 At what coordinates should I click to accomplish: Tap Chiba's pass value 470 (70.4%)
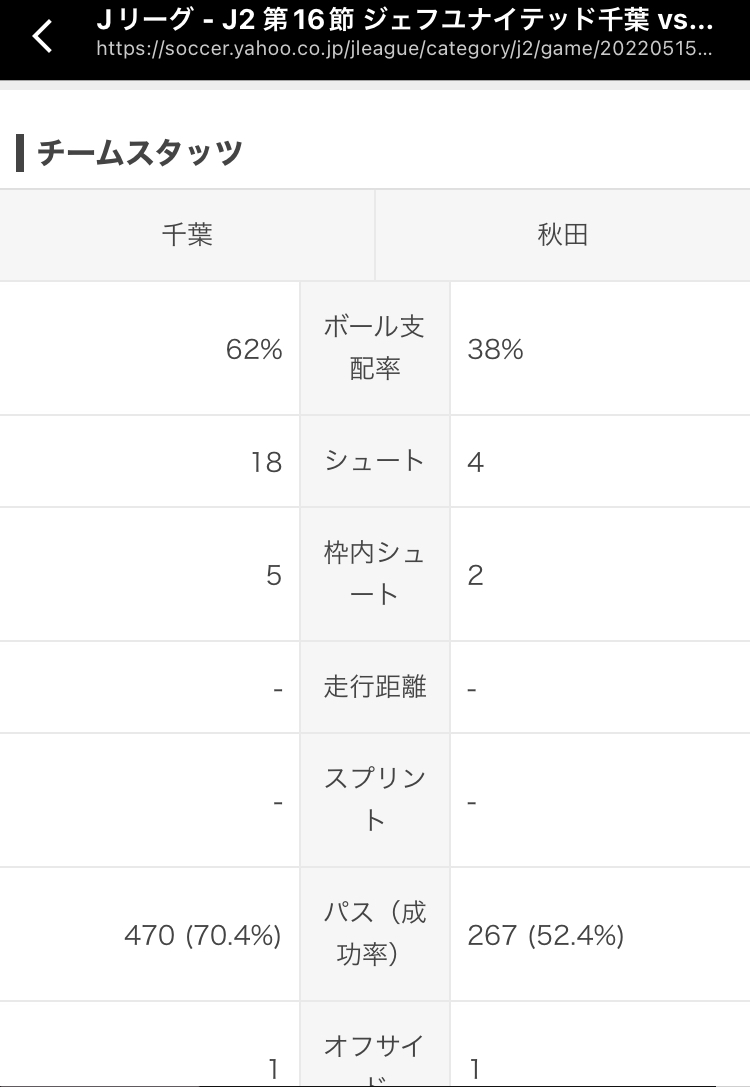click(x=203, y=935)
